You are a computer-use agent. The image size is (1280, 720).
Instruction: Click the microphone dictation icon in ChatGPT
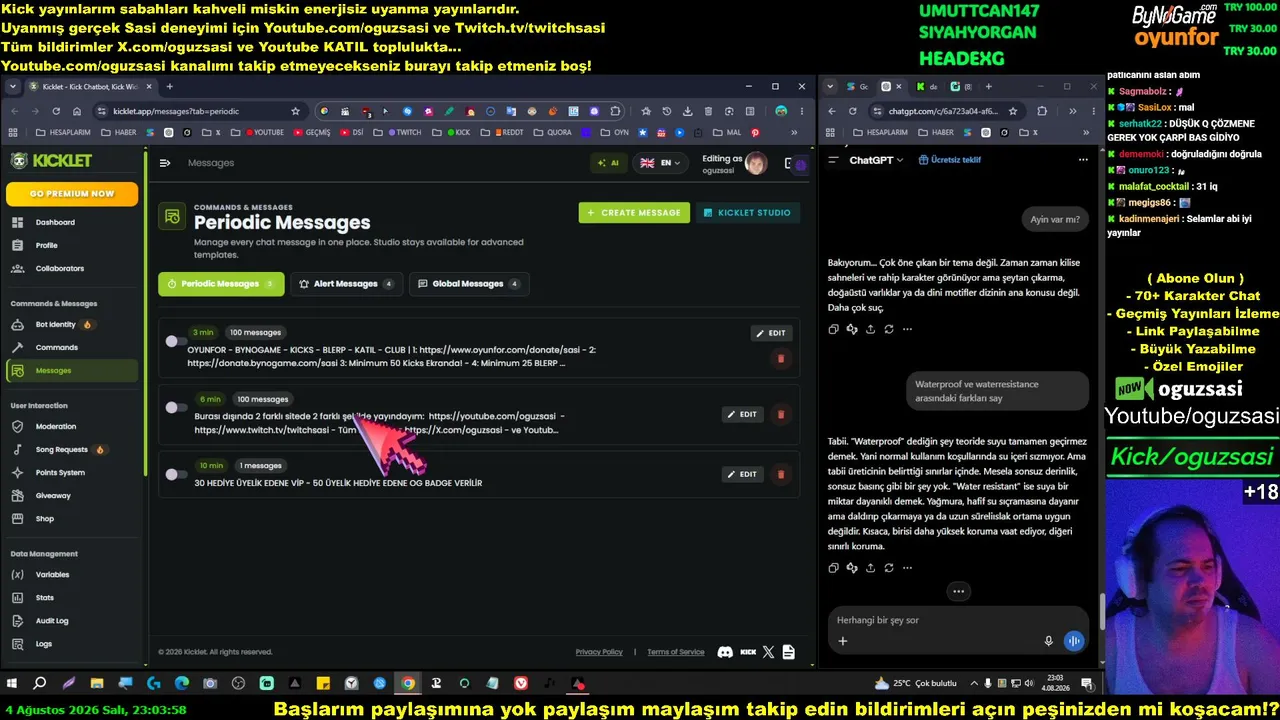(1048, 641)
